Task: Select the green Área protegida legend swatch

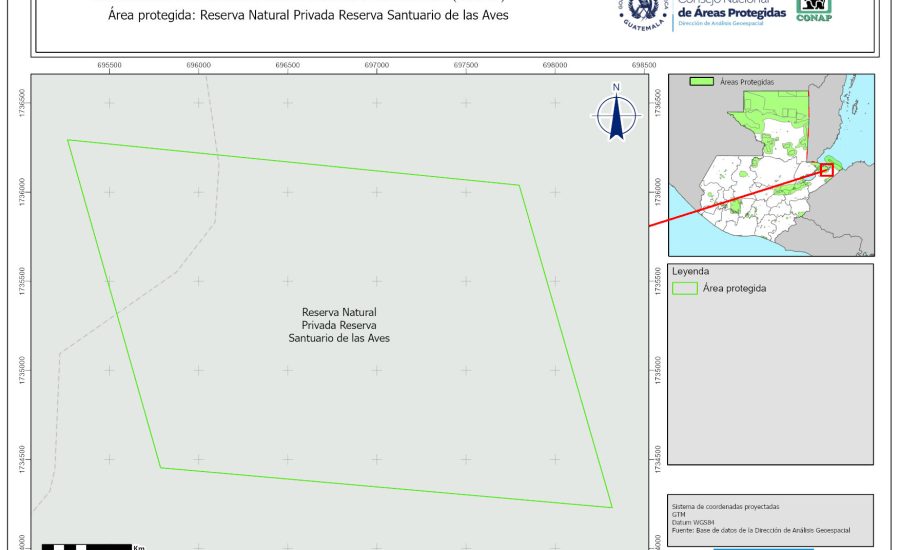Action: point(685,288)
